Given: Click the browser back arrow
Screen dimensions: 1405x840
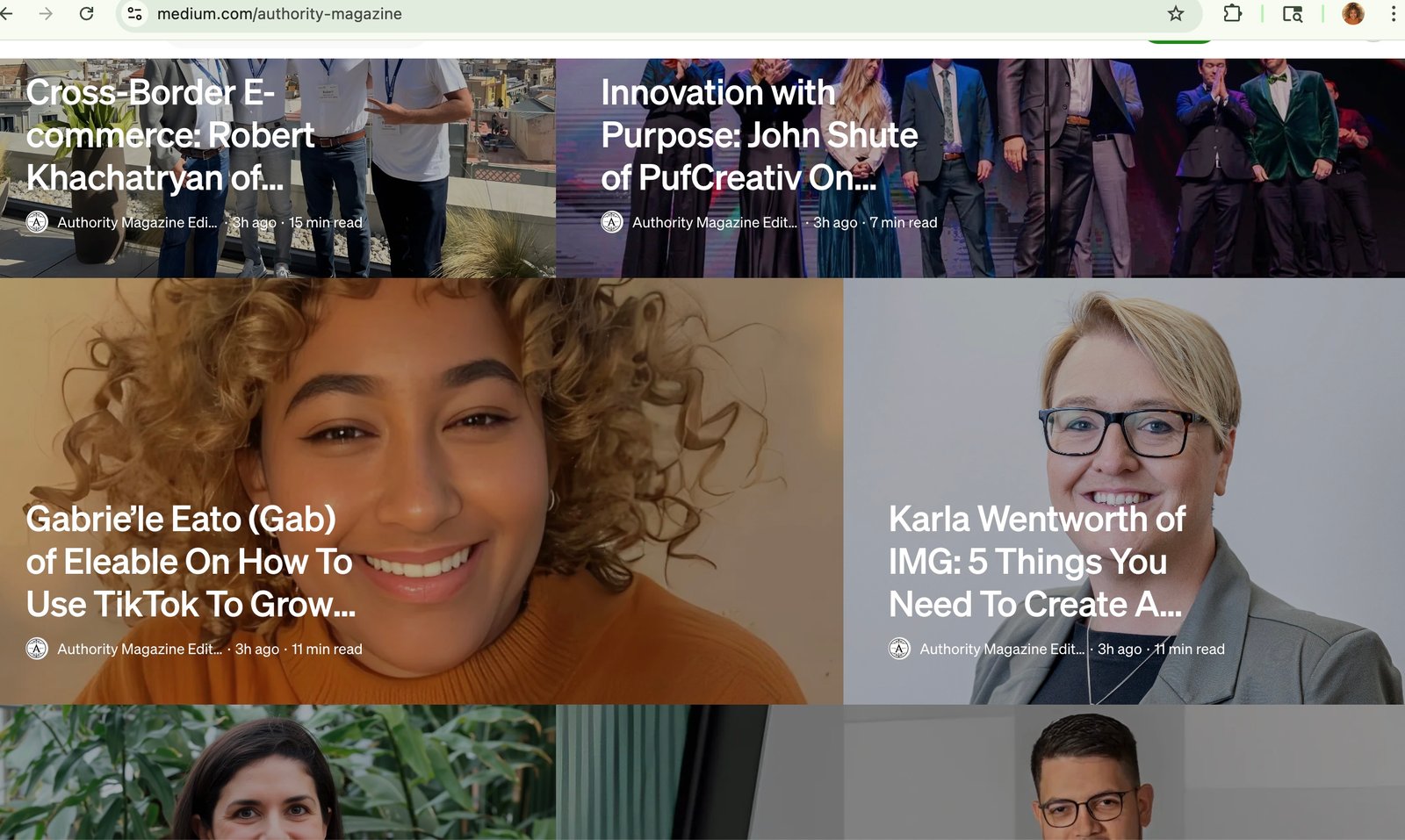Looking at the screenshot, I should (x=7, y=14).
